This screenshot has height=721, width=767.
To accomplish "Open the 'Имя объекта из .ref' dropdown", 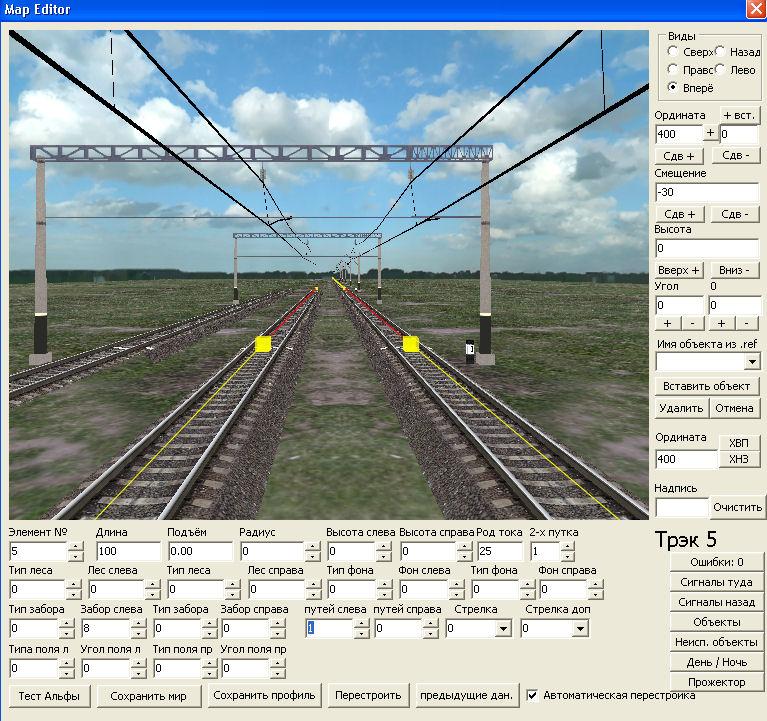I will [751, 362].
